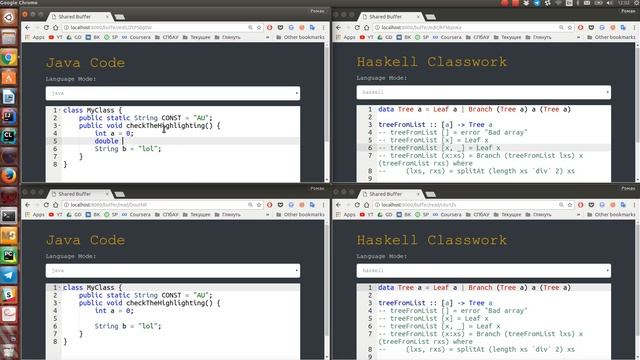640x360 pixels.
Task: Reload page in bottom-right Haskell window
Action: [x=357, y=204]
